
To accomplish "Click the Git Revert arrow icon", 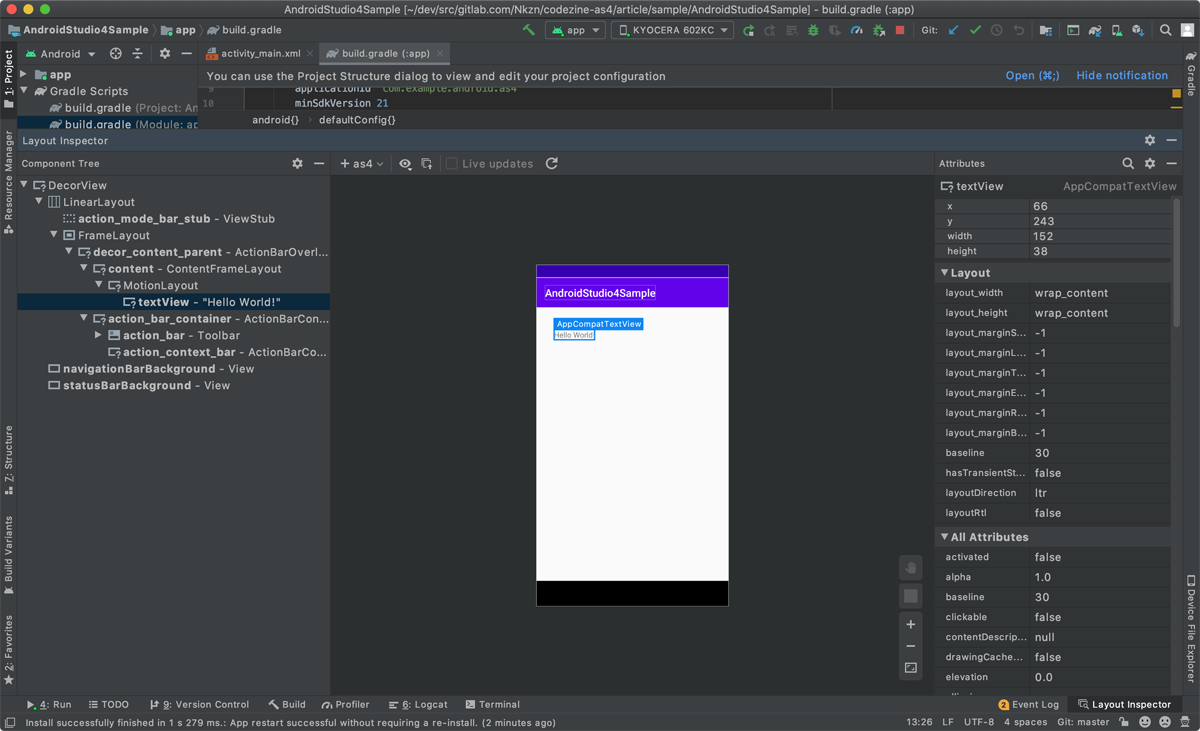I will coord(1019,30).
